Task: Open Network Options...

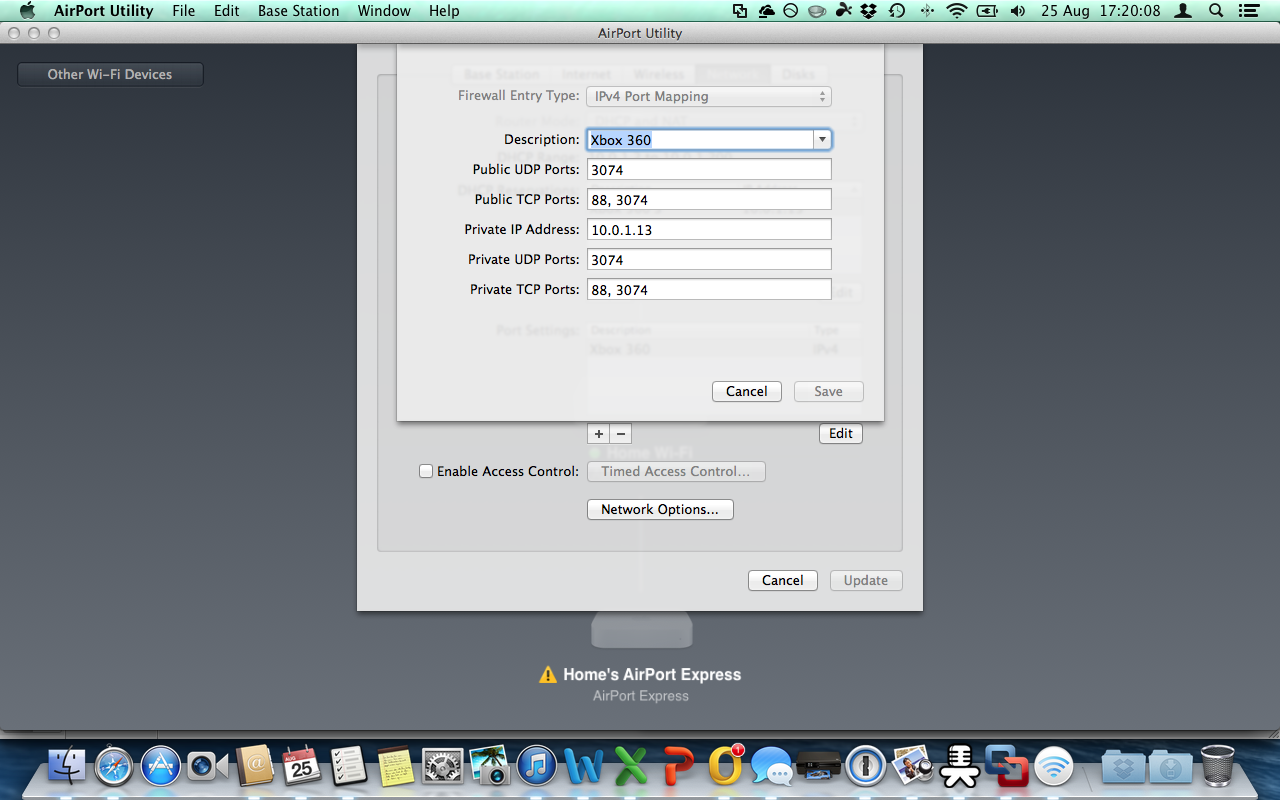Action: coord(660,509)
